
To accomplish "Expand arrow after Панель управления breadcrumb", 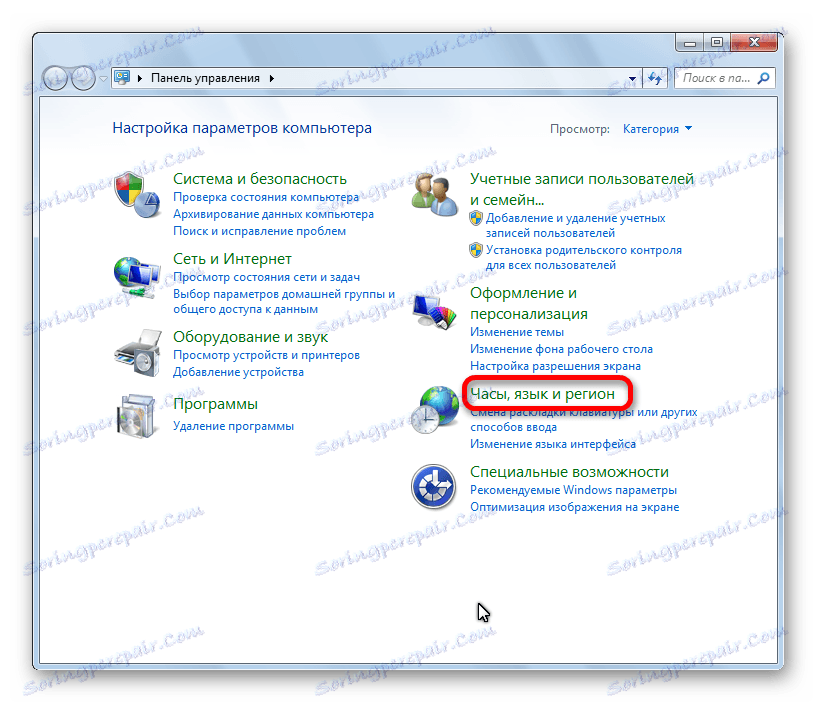I will coord(272,78).
